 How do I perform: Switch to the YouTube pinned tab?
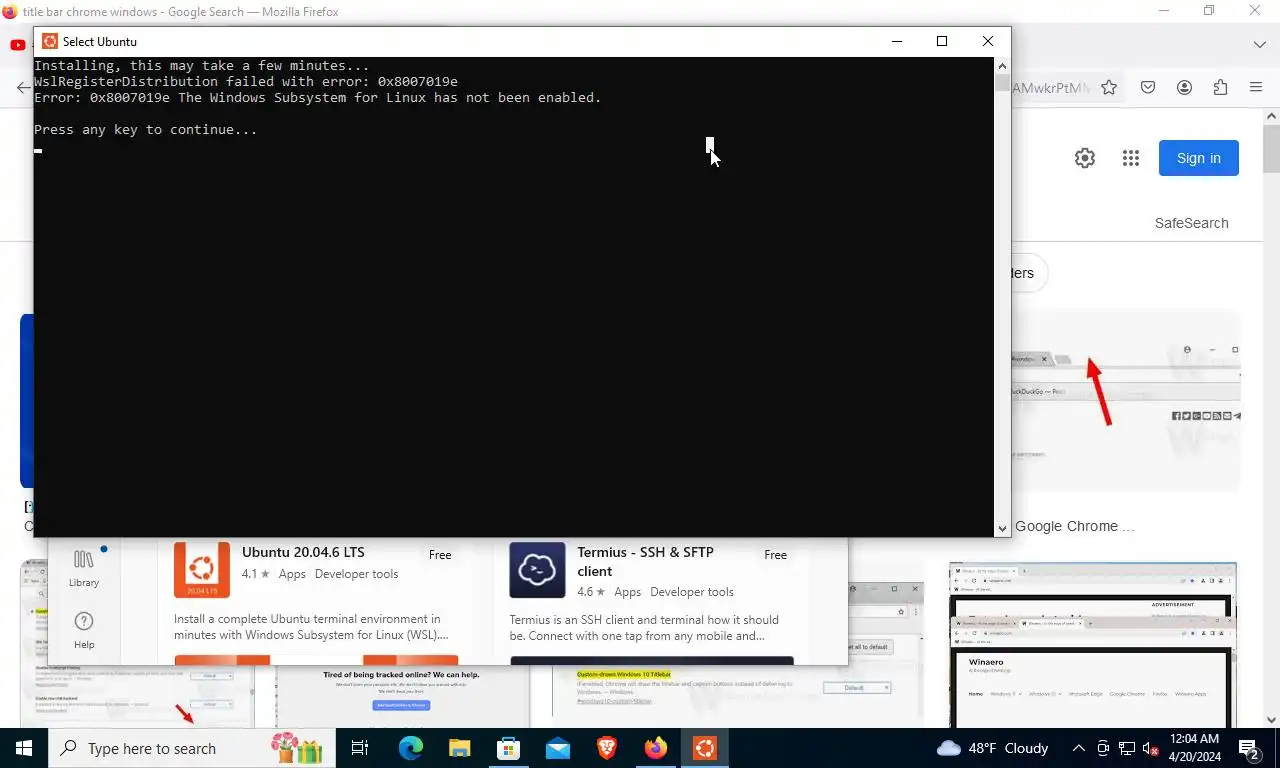click(17, 45)
